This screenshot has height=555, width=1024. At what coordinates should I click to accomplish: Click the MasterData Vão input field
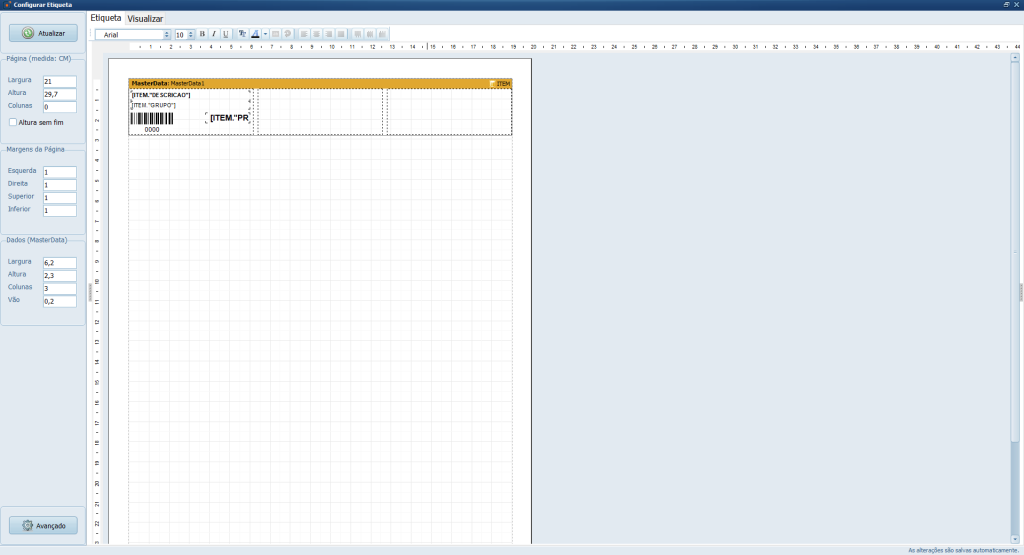click(x=59, y=301)
